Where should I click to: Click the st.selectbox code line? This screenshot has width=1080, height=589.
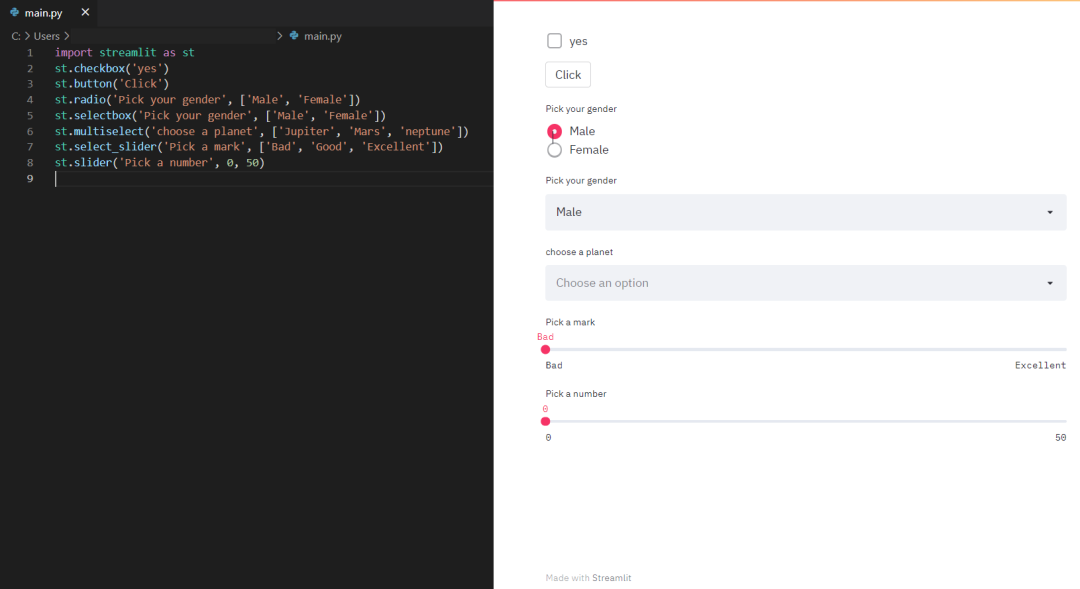(220, 115)
